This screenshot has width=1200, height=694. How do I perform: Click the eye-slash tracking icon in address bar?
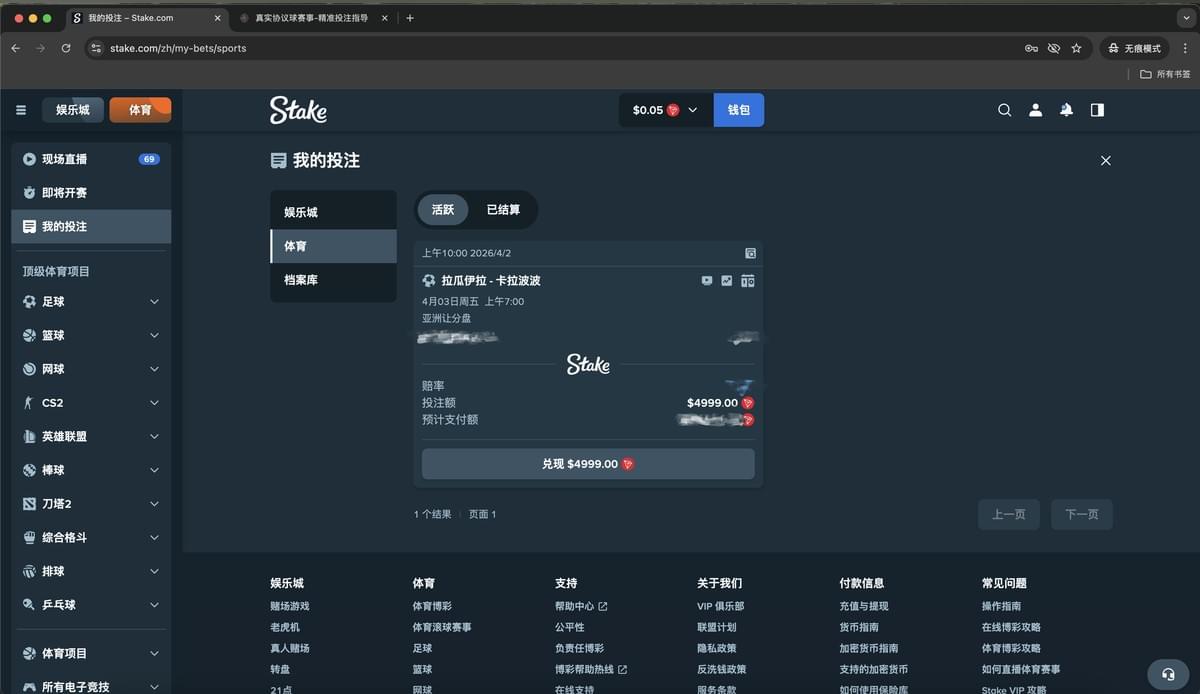[1054, 48]
